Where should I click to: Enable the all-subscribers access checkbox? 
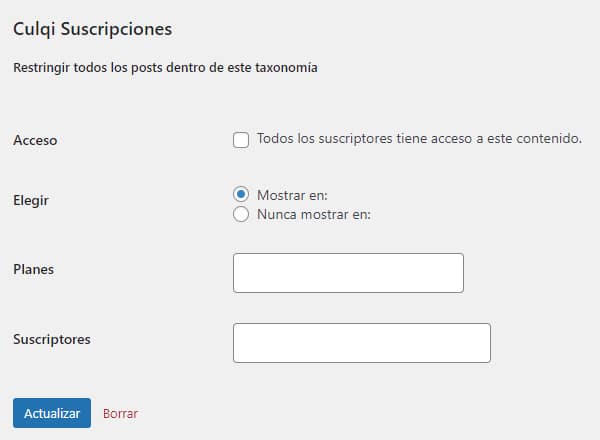point(241,140)
